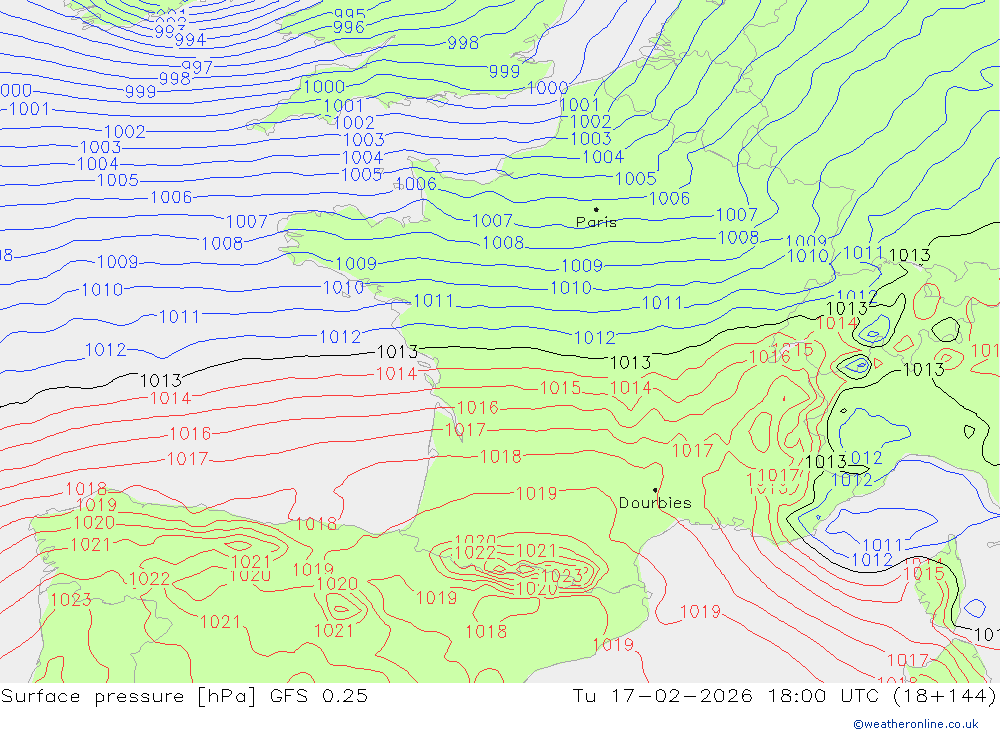This screenshot has width=1000, height=733.
Task: Click the Dourbies location label
Action: pyautogui.click(x=655, y=503)
